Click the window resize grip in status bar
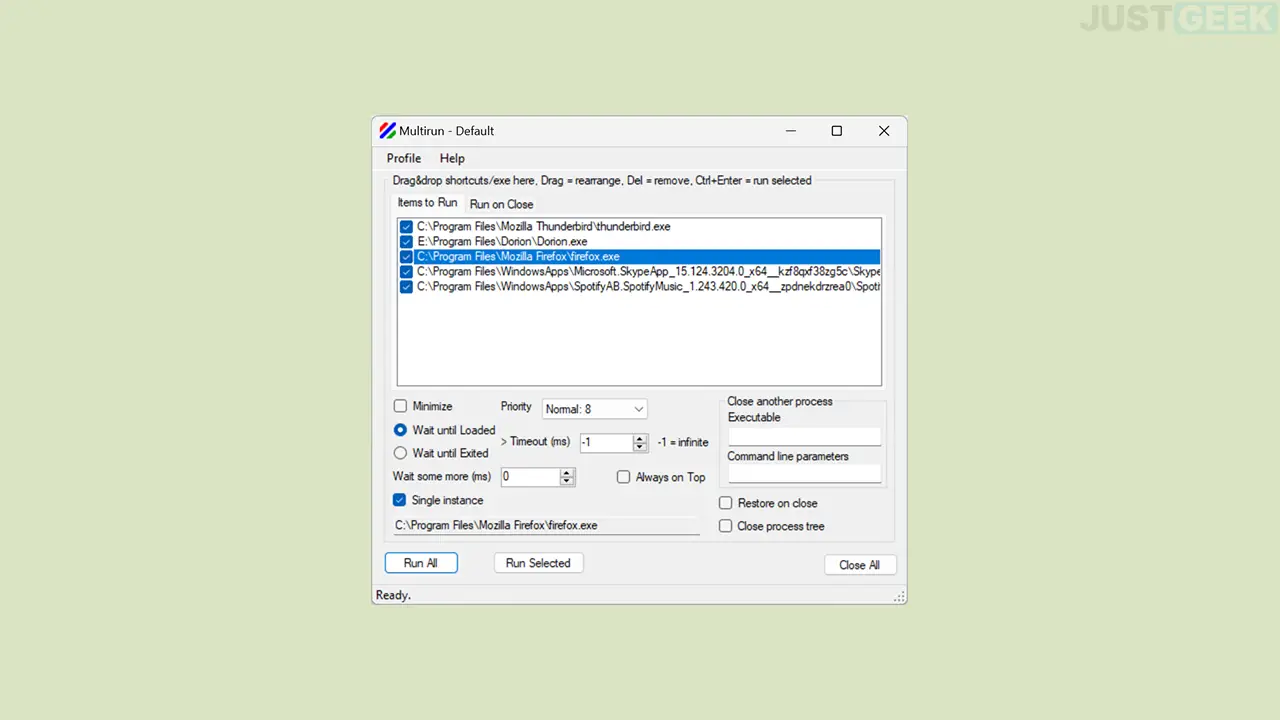 click(900, 597)
